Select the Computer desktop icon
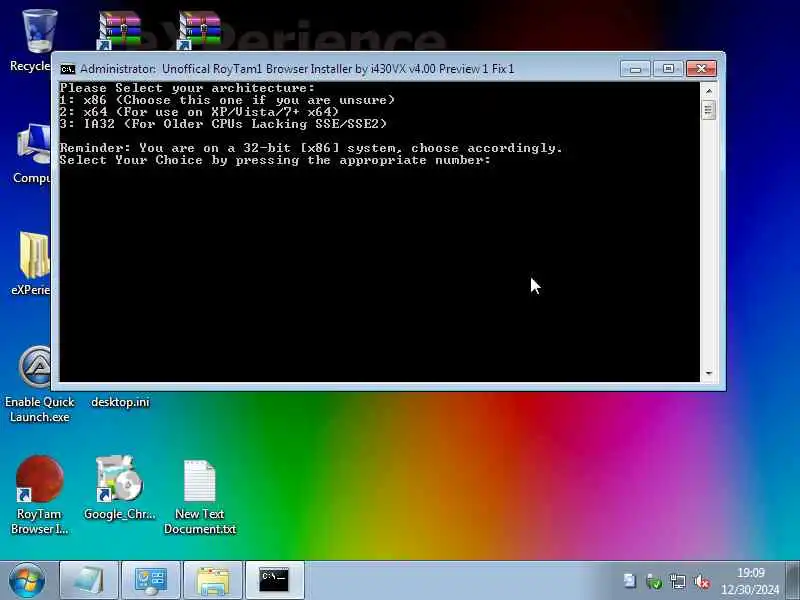Image resolution: width=800 pixels, height=600 pixels. [33, 153]
